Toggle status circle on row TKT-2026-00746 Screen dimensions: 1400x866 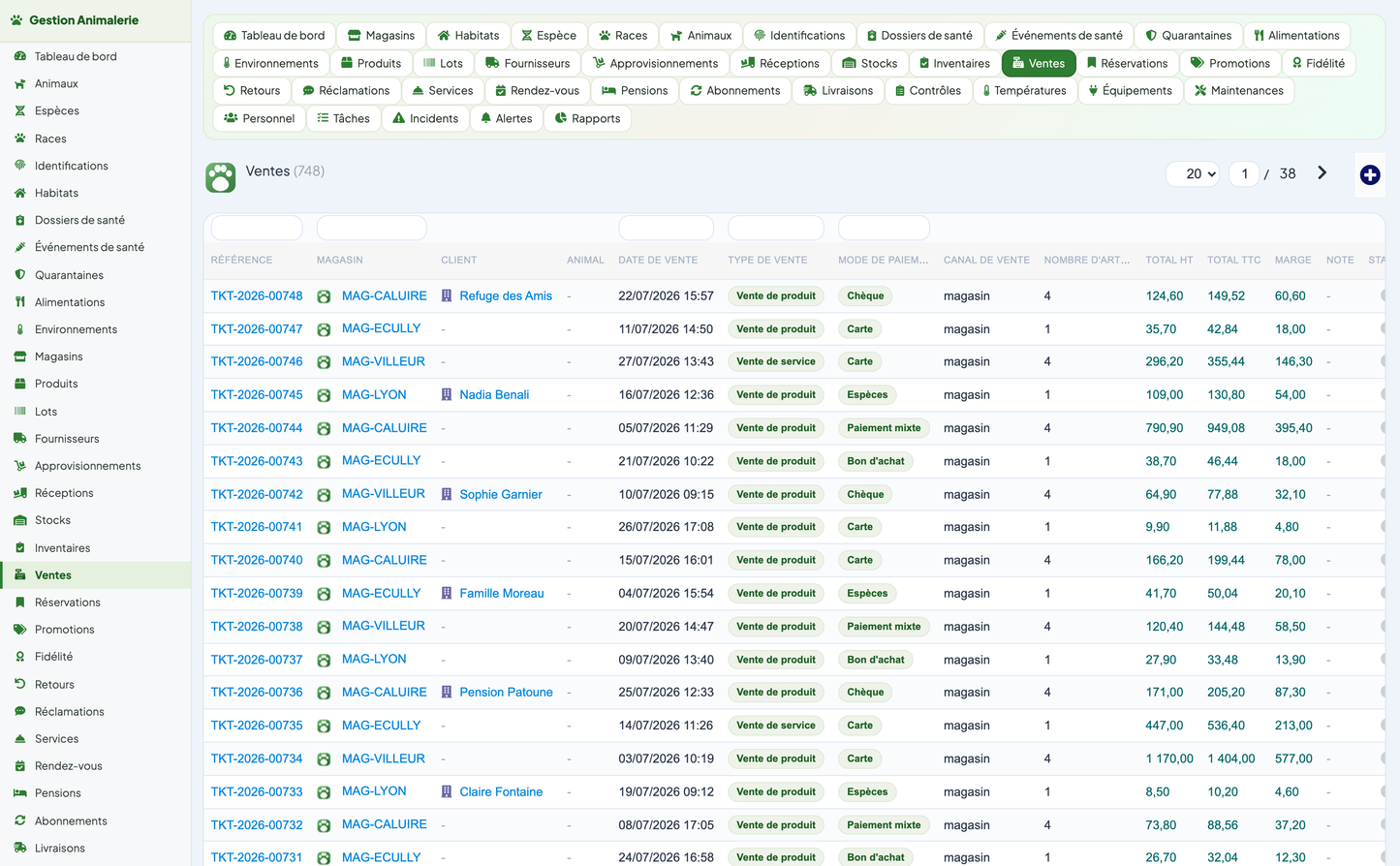pos(1384,361)
